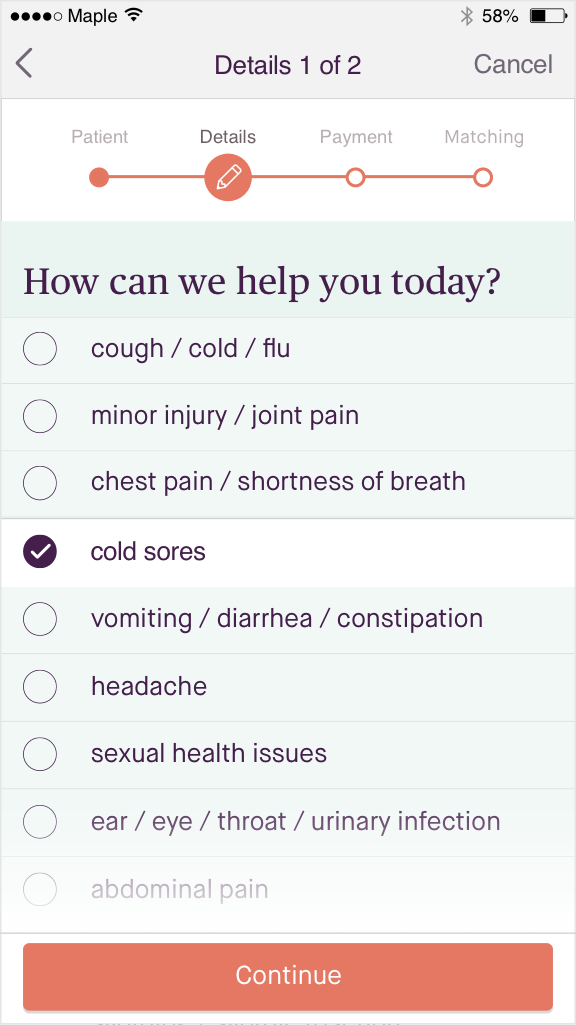Select vomiting / diarrhea / constipation

pos(288,620)
